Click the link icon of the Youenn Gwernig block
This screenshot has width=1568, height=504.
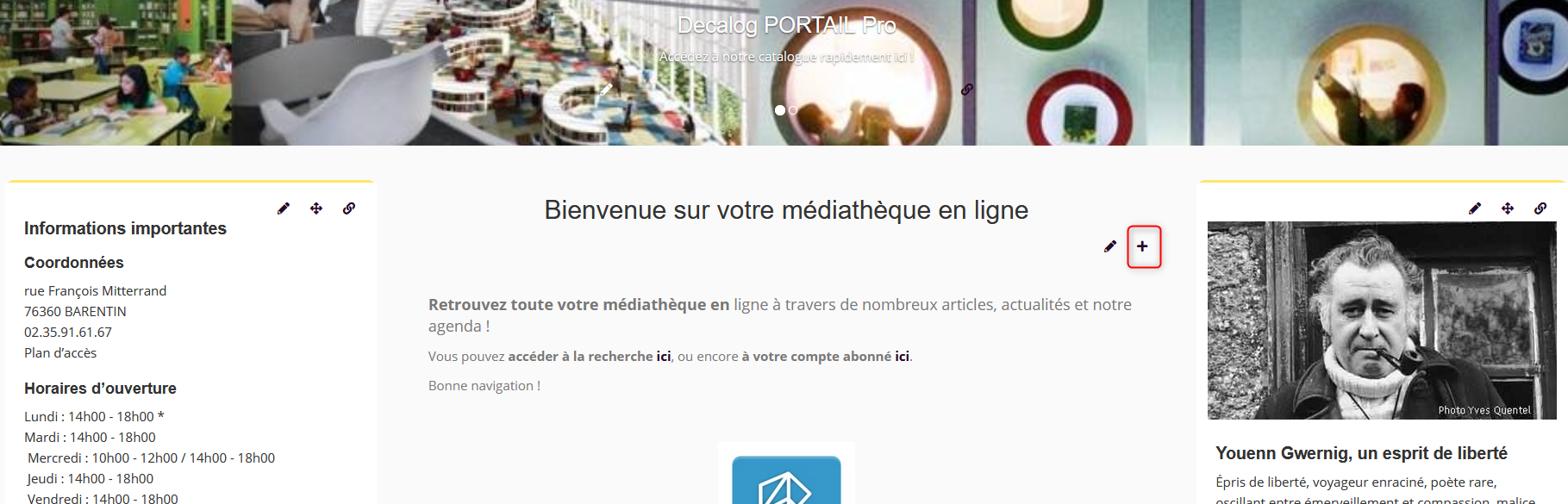(x=1540, y=208)
